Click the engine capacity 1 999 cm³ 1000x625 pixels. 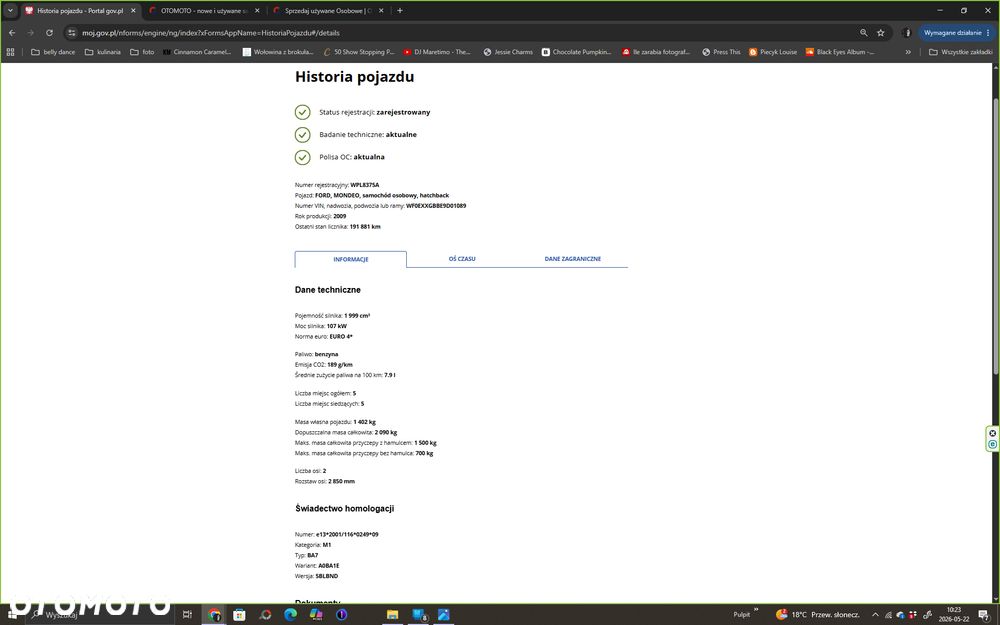[357, 316]
